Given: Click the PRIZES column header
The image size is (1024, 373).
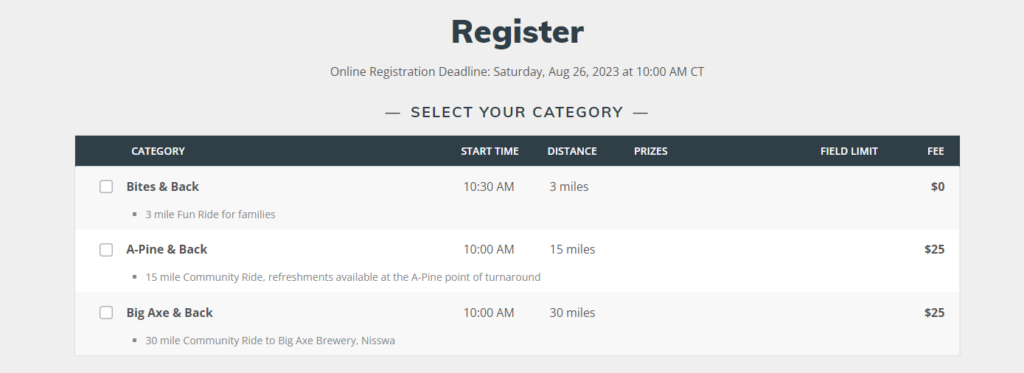Looking at the screenshot, I should (650, 151).
